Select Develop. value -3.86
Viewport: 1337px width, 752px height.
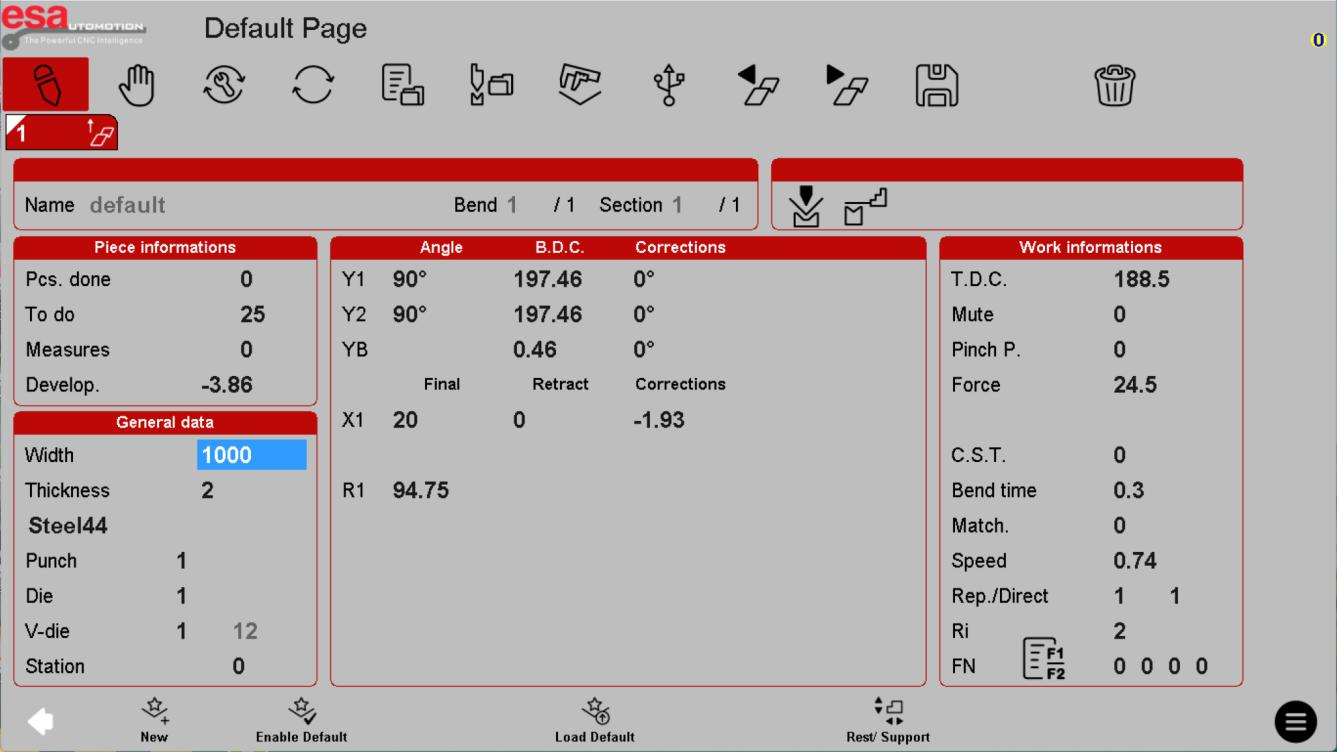pyautogui.click(x=227, y=385)
